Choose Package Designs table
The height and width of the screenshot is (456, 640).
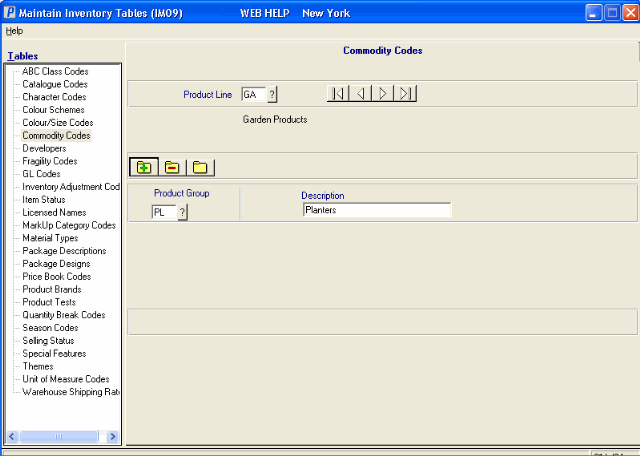(x=56, y=264)
